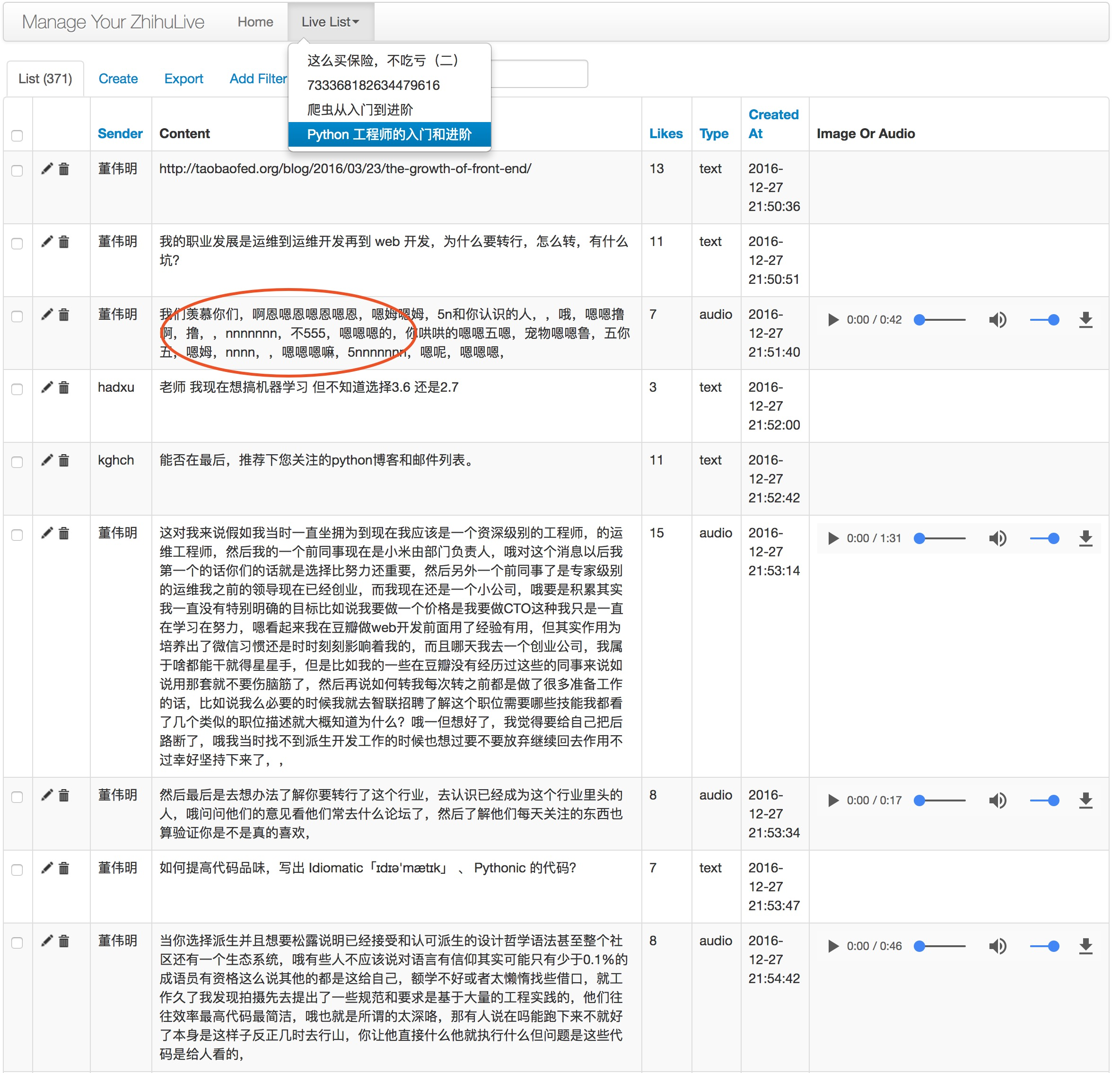Viewport: 1120px width, 1073px height.
Task: Collapse the Live List dropdown menu
Action: pos(330,22)
